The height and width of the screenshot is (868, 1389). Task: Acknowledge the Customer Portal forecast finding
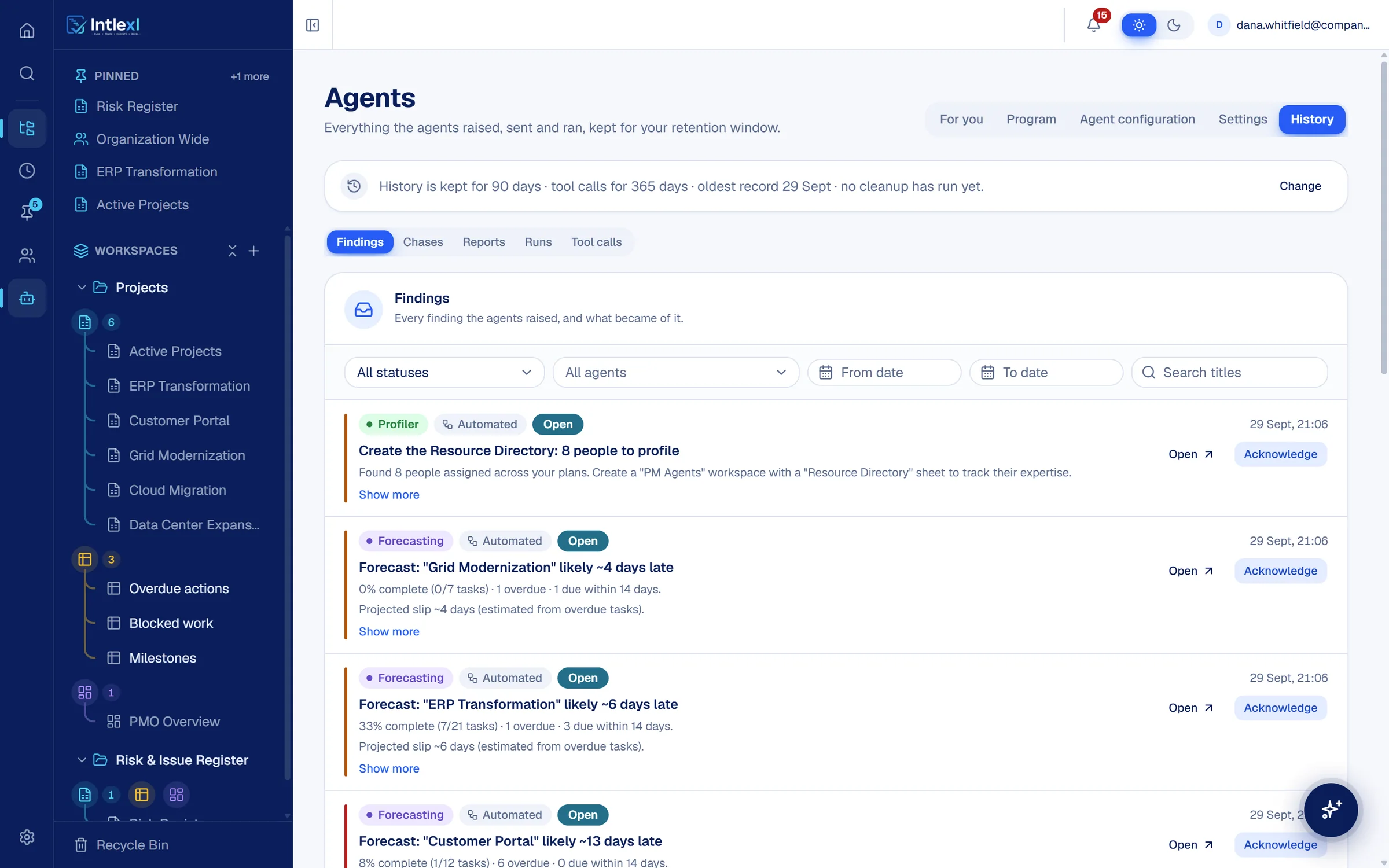click(x=1280, y=845)
